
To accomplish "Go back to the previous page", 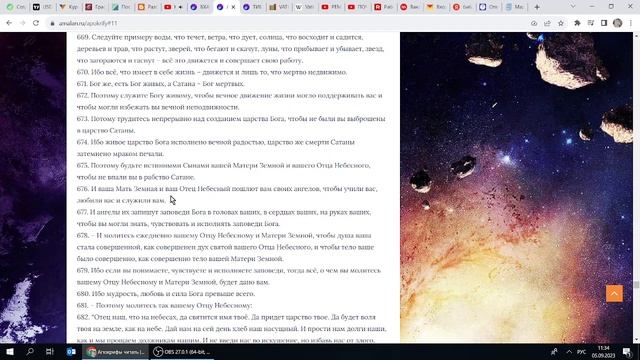I will coord(9,23).
